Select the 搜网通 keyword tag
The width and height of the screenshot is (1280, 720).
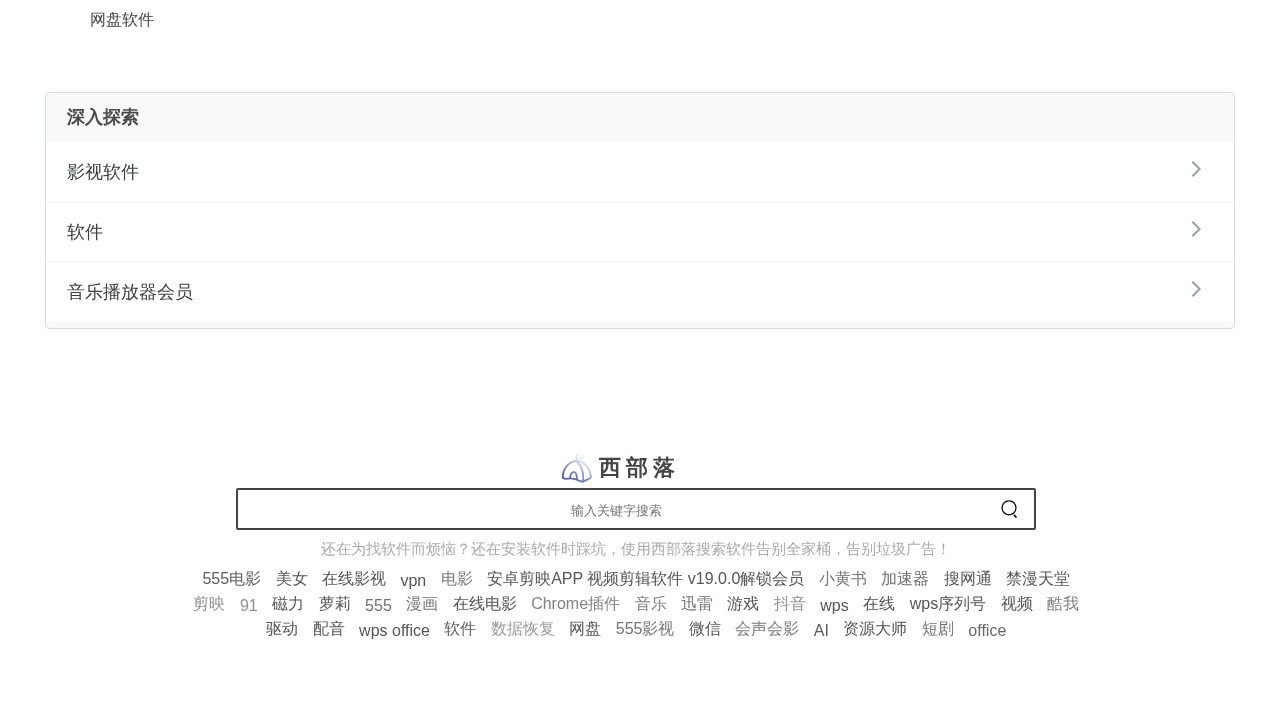(x=968, y=579)
